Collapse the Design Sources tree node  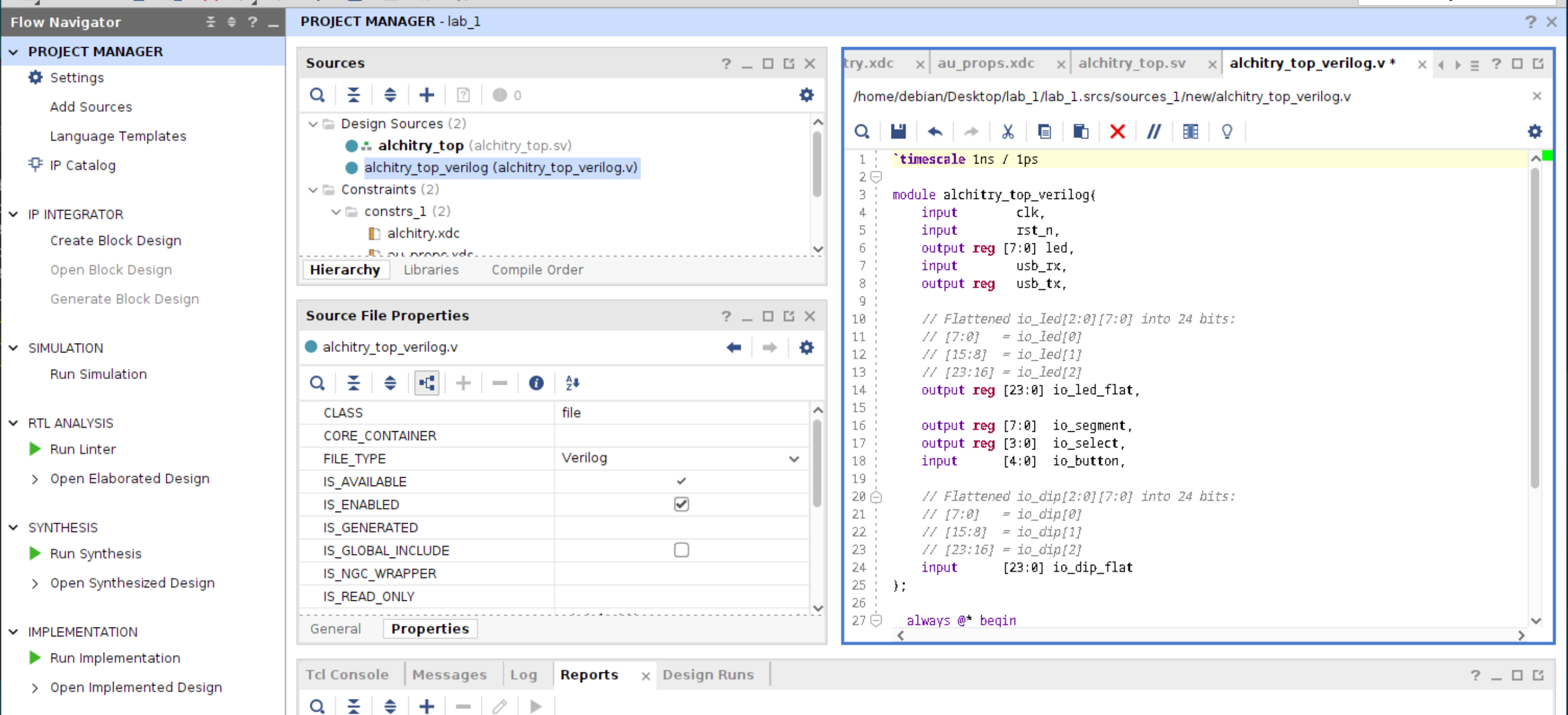[313, 124]
